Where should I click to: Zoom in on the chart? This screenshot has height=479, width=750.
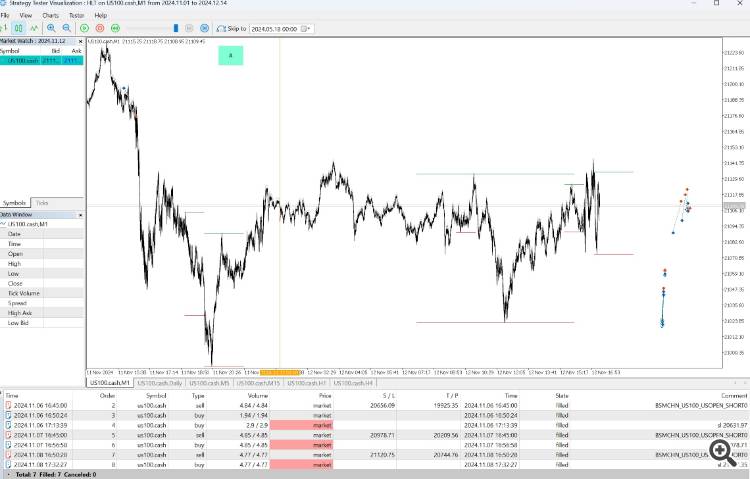tap(51, 28)
